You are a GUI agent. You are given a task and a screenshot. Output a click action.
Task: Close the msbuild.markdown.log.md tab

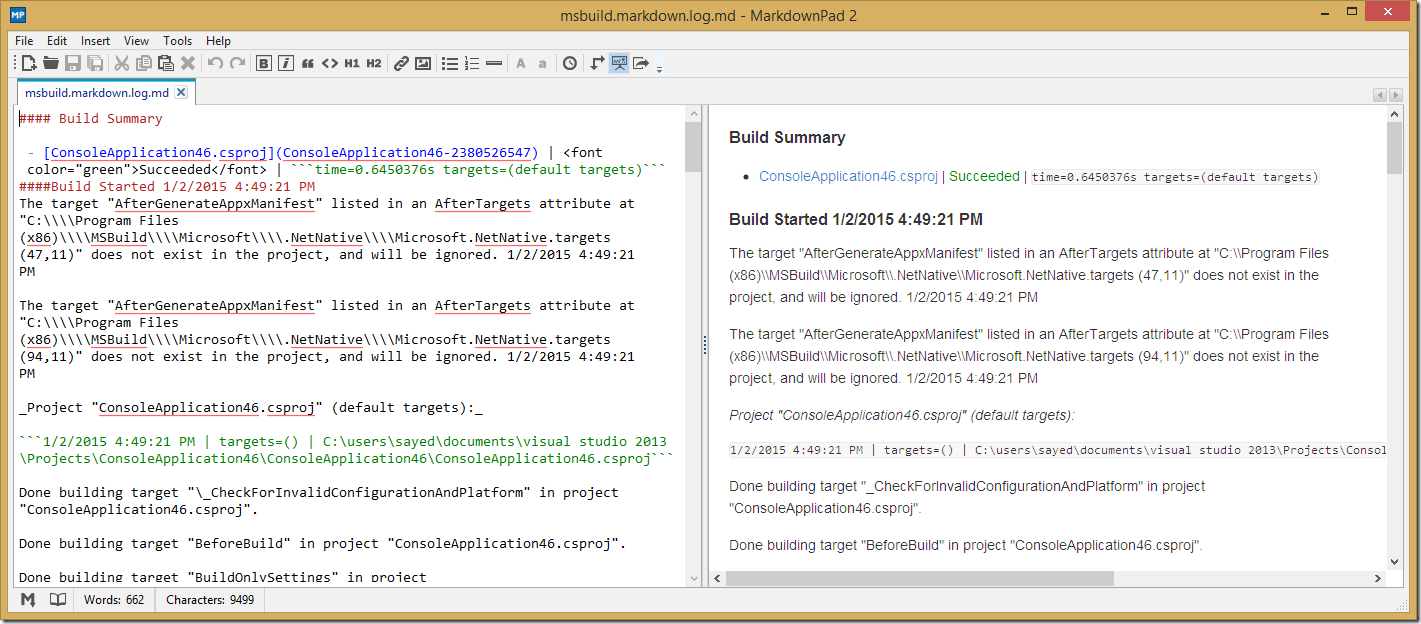[181, 92]
